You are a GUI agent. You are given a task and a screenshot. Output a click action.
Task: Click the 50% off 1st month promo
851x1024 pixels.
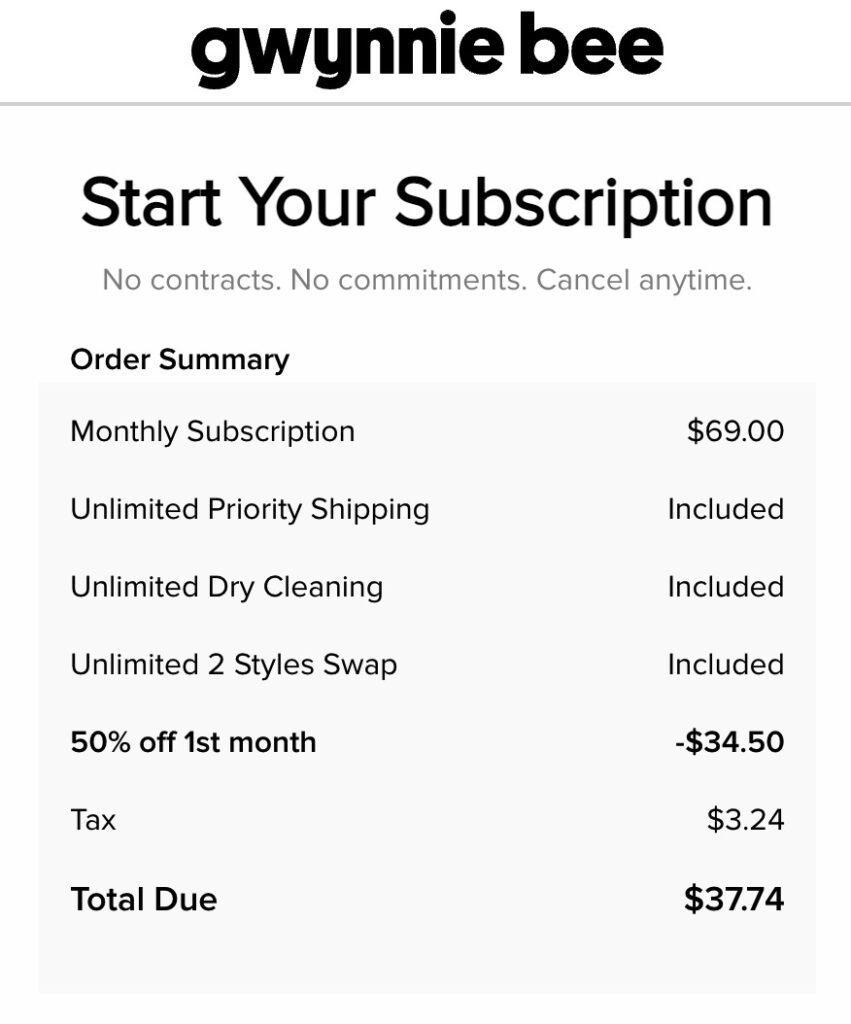click(193, 742)
